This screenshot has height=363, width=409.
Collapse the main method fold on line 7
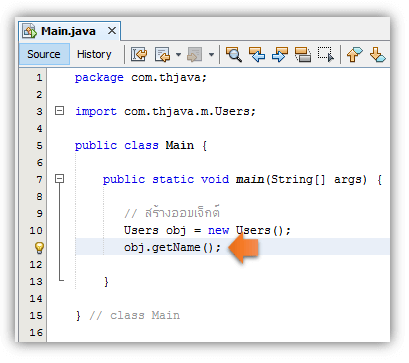tap(59, 179)
